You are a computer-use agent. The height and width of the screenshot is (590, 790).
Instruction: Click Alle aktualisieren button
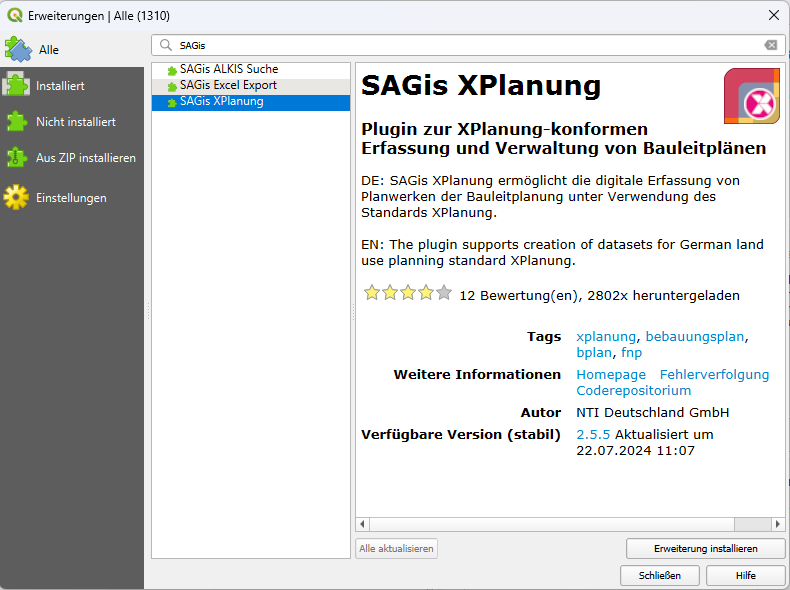pos(397,549)
